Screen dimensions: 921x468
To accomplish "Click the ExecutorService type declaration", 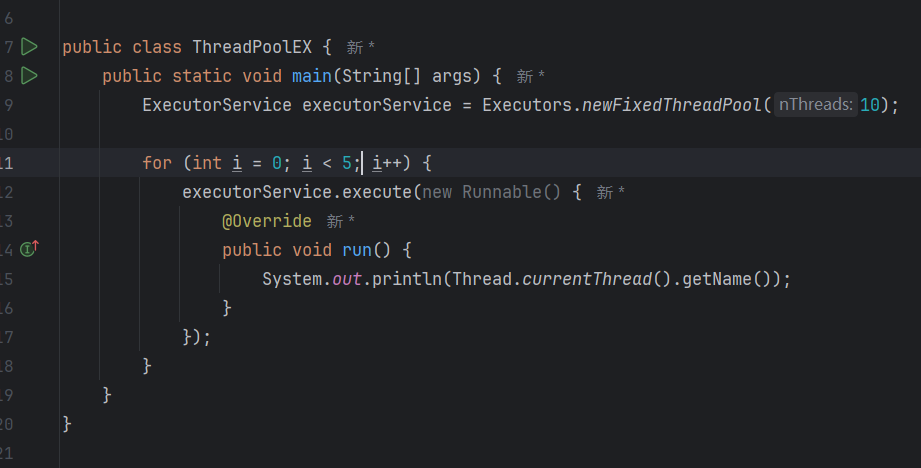I will click(217, 105).
